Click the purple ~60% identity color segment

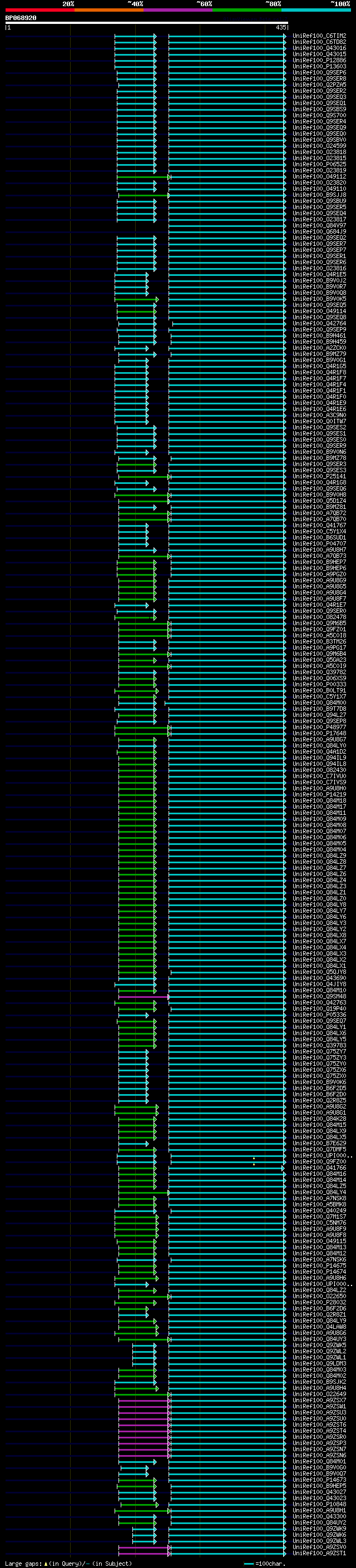click(x=177, y=10)
